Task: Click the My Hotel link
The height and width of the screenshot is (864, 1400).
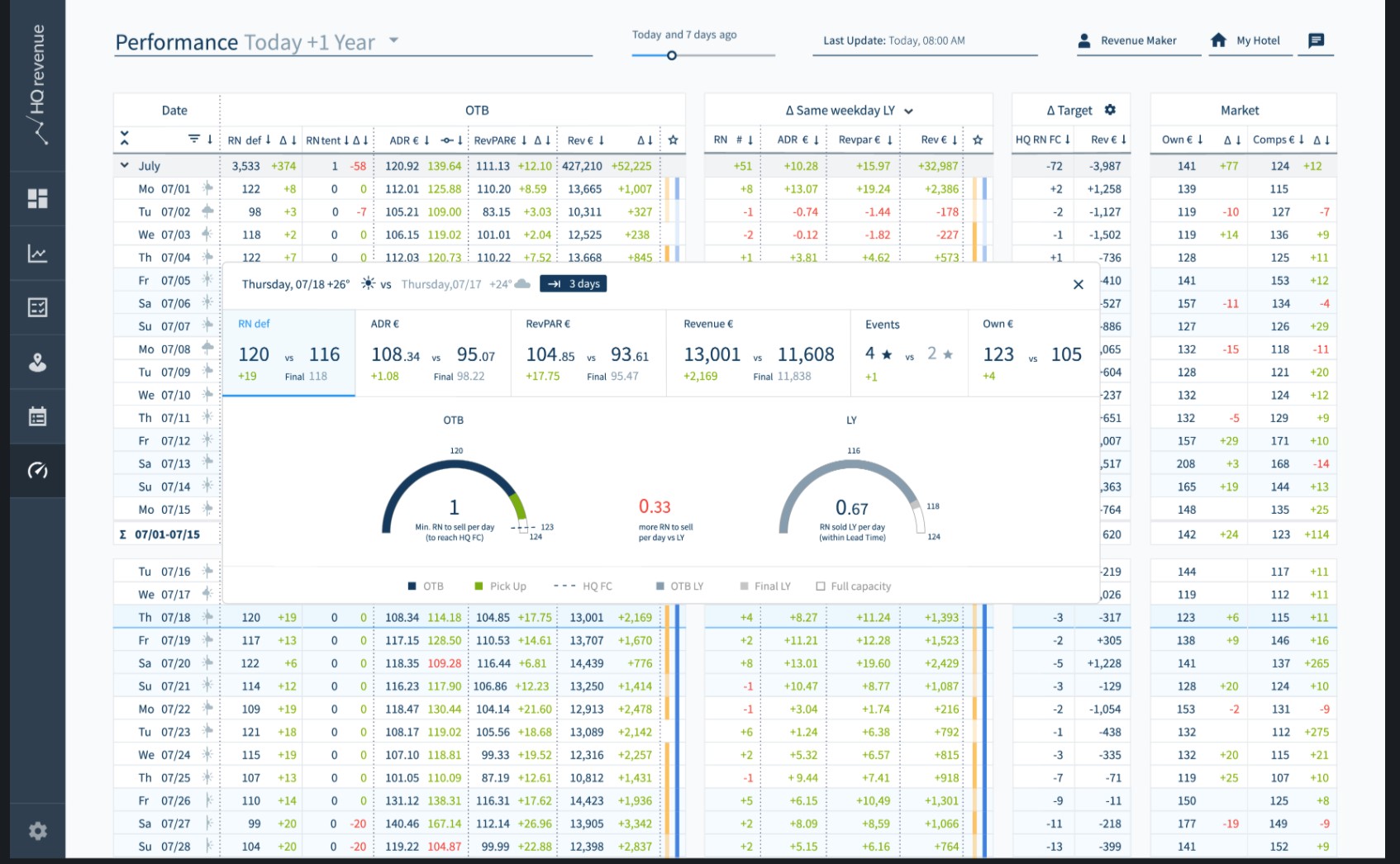Action: [x=1246, y=40]
